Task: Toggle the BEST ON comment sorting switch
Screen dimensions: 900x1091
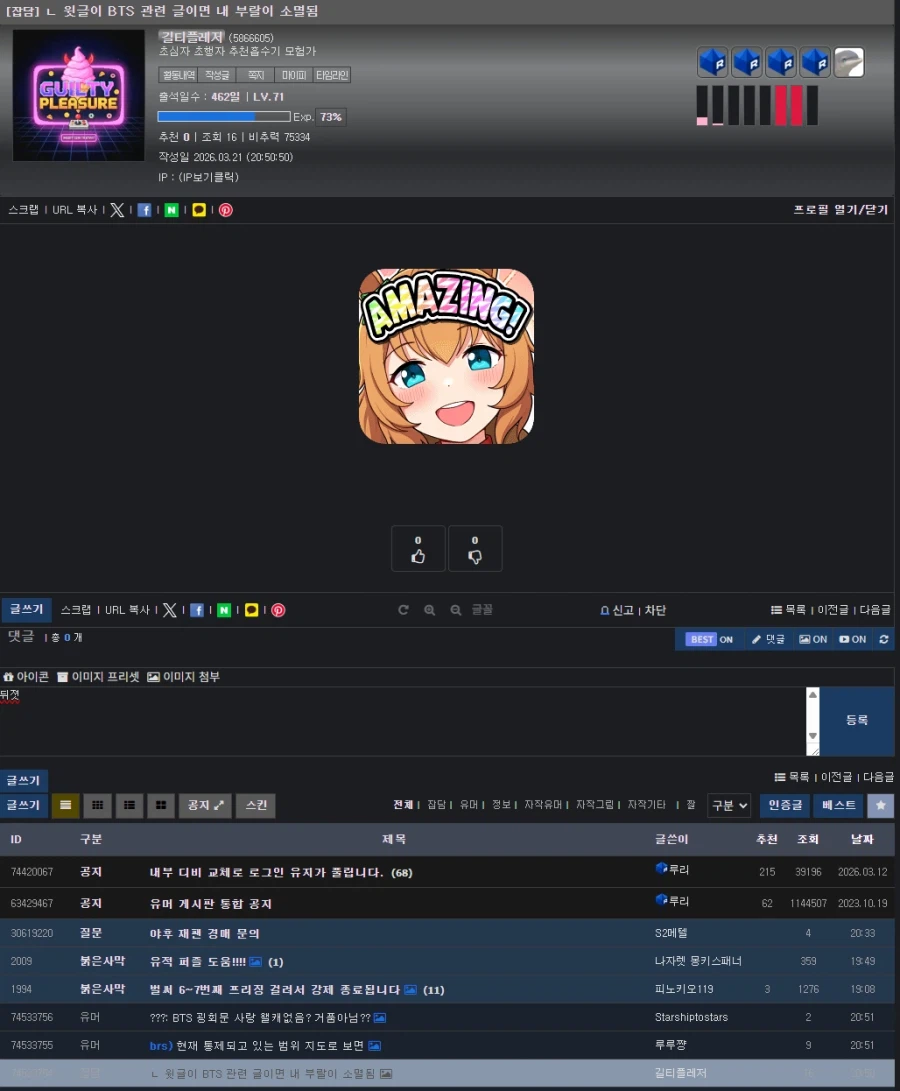Action: [710, 639]
